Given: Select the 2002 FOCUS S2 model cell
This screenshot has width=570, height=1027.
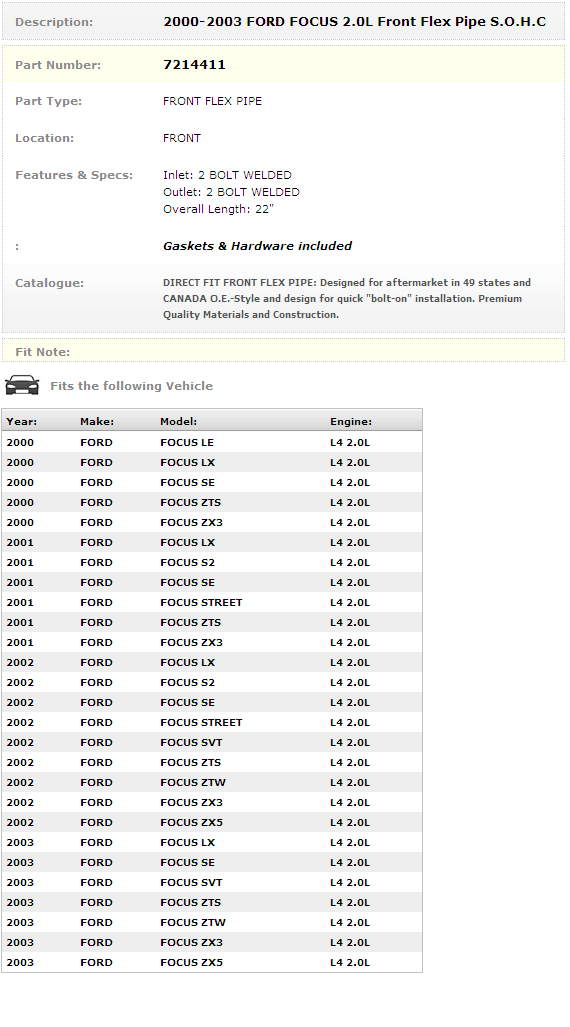Looking at the screenshot, I should pyautogui.click(x=187, y=682).
